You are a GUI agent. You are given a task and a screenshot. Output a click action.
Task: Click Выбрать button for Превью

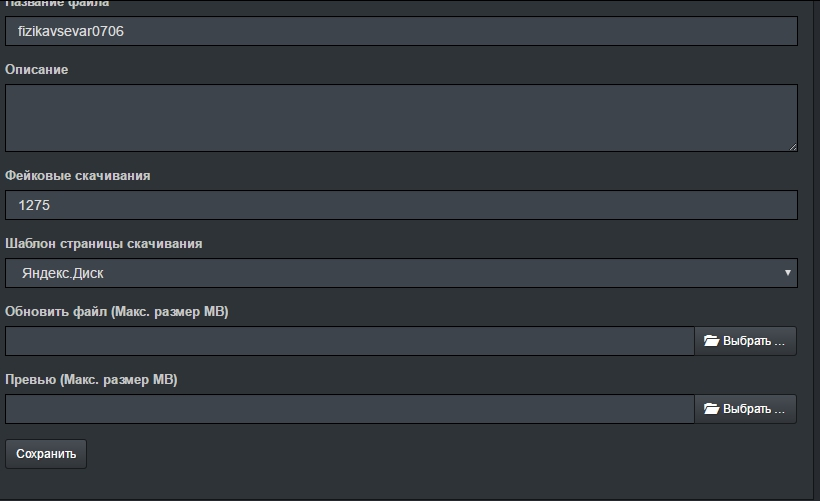click(x=746, y=409)
